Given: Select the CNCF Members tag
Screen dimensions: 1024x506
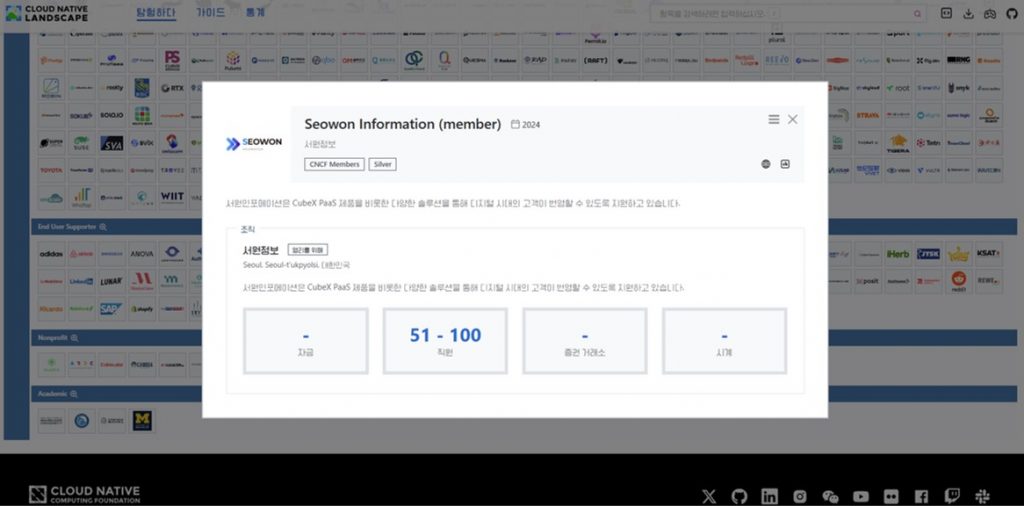Looking at the screenshot, I should pyautogui.click(x=334, y=165).
